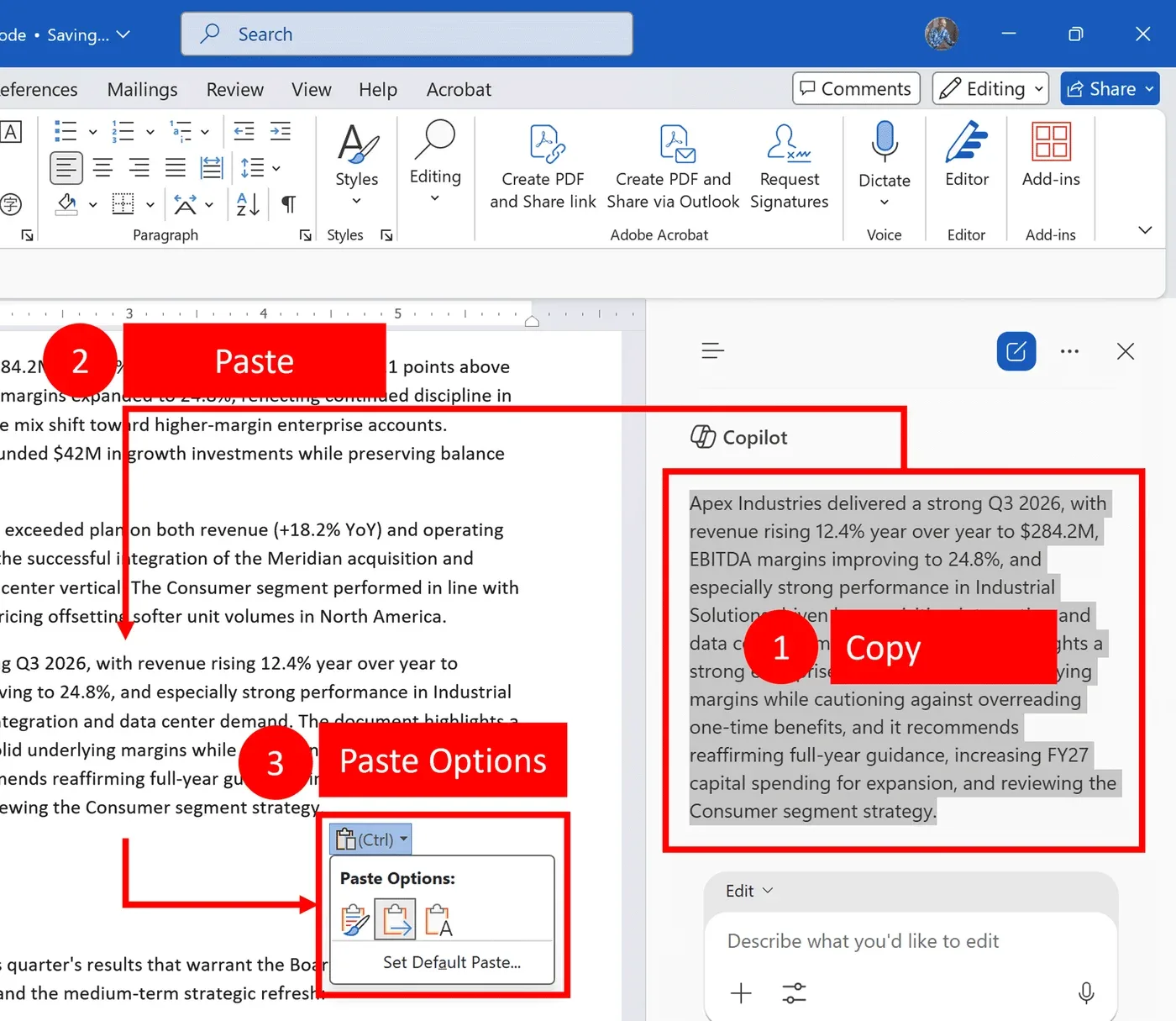Open the Acrobat tab
The height and width of the screenshot is (1021, 1176).
[x=459, y=89]
